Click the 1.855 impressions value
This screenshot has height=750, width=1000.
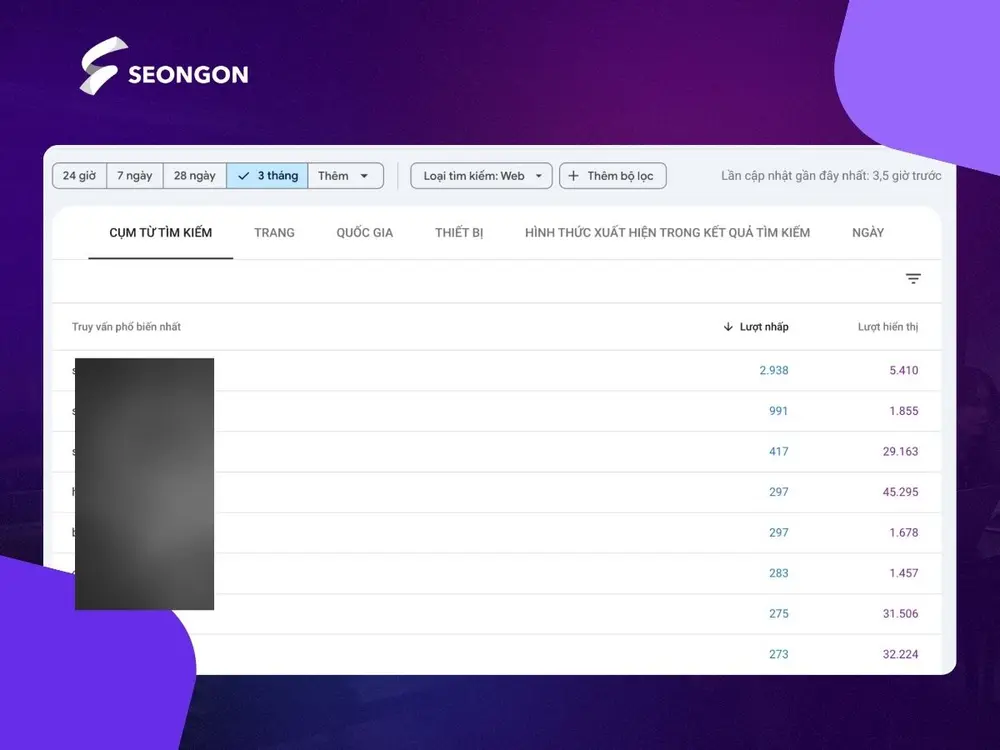pos(904,411)
